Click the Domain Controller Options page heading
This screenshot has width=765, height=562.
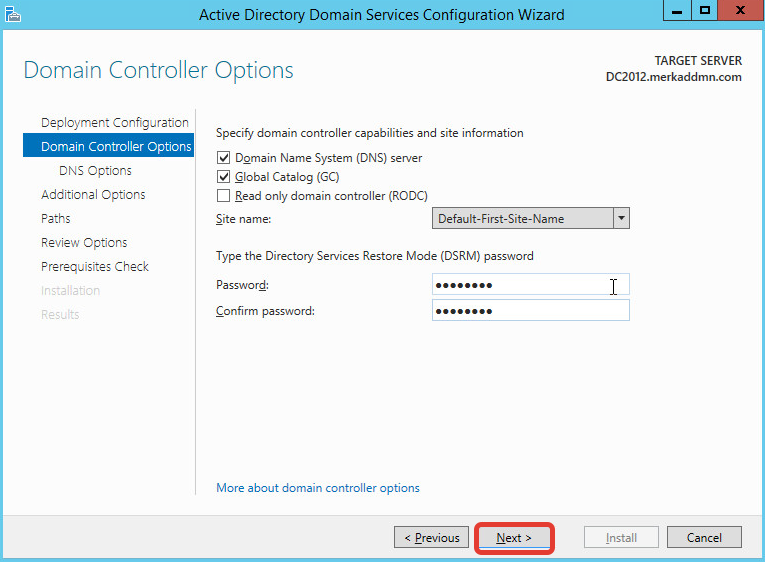click(159, 70)
